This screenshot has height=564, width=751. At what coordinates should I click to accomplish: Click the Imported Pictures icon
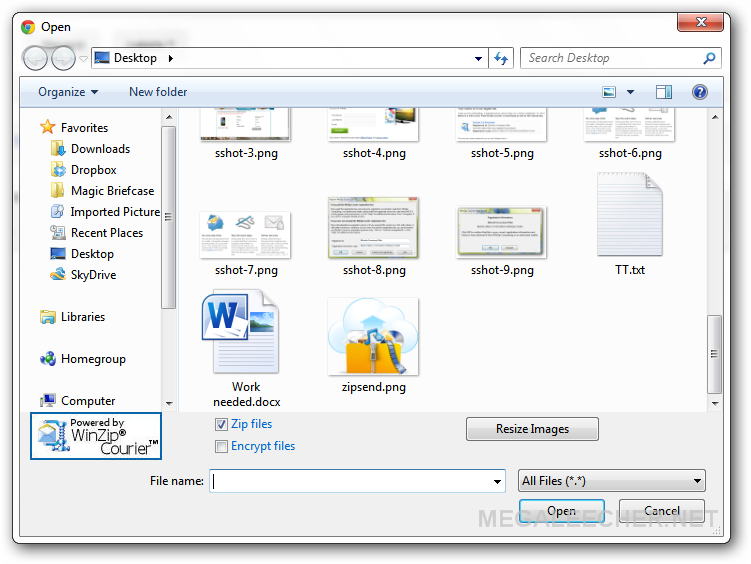point(57,212)
